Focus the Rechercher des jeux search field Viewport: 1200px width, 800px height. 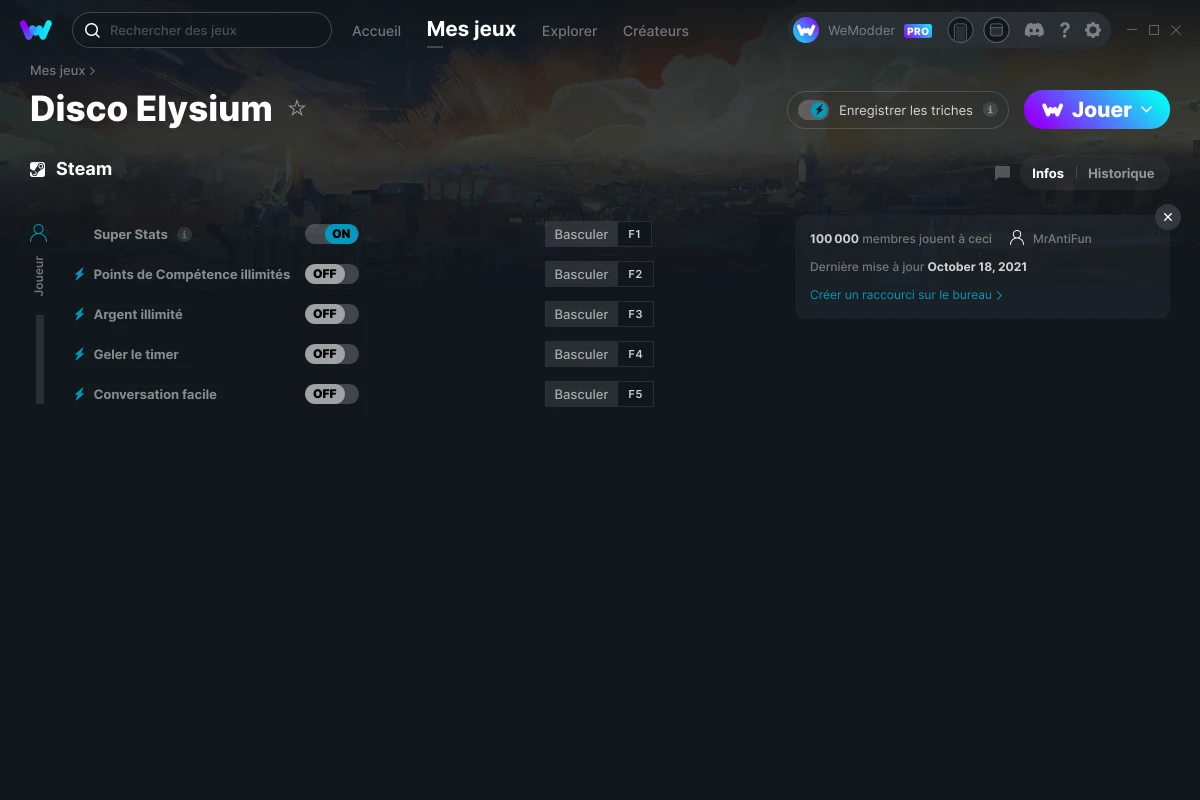pos(202,30)
